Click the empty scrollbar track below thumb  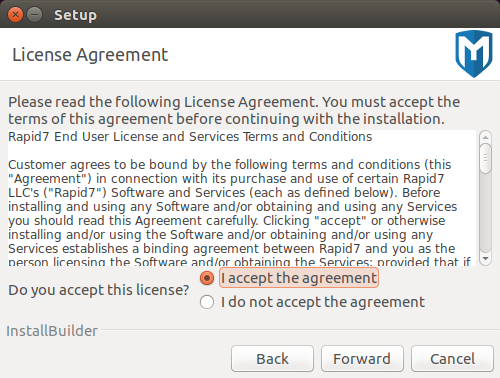pyautogui.click(x=485, y=213)
